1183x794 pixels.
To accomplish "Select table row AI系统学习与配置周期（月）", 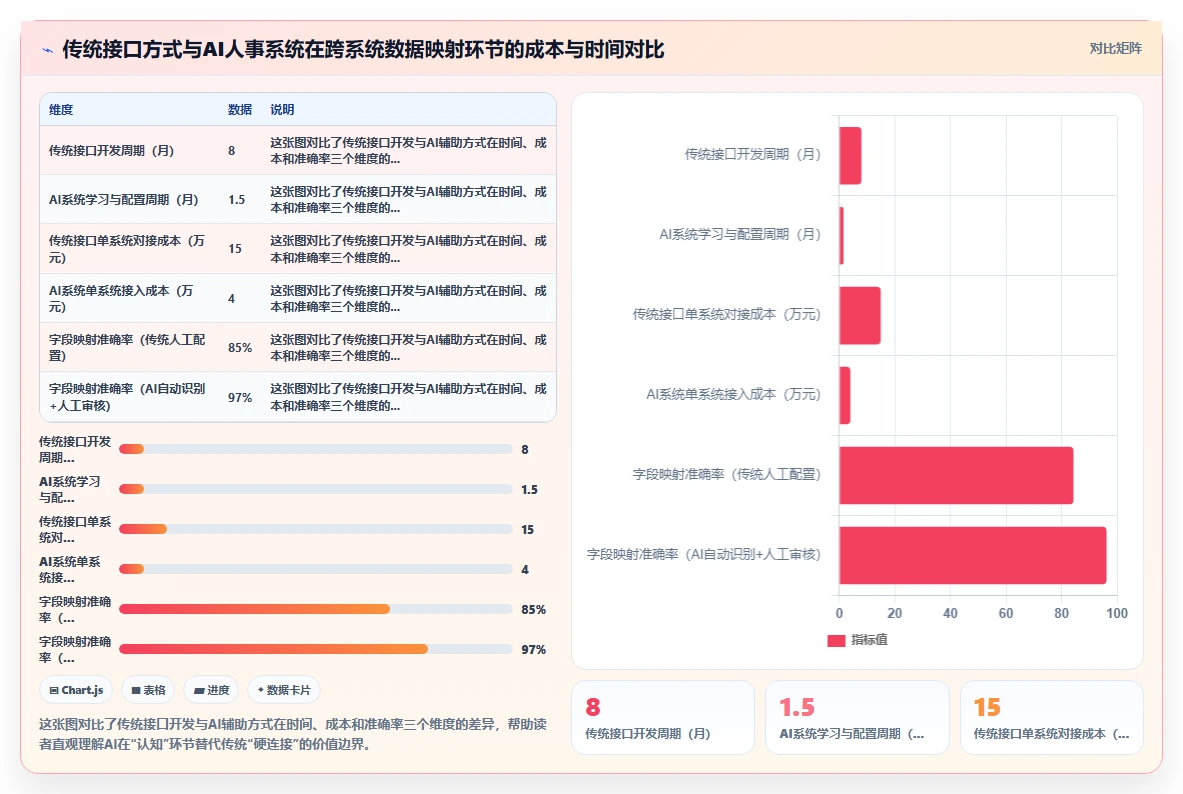I will [298, 199].
